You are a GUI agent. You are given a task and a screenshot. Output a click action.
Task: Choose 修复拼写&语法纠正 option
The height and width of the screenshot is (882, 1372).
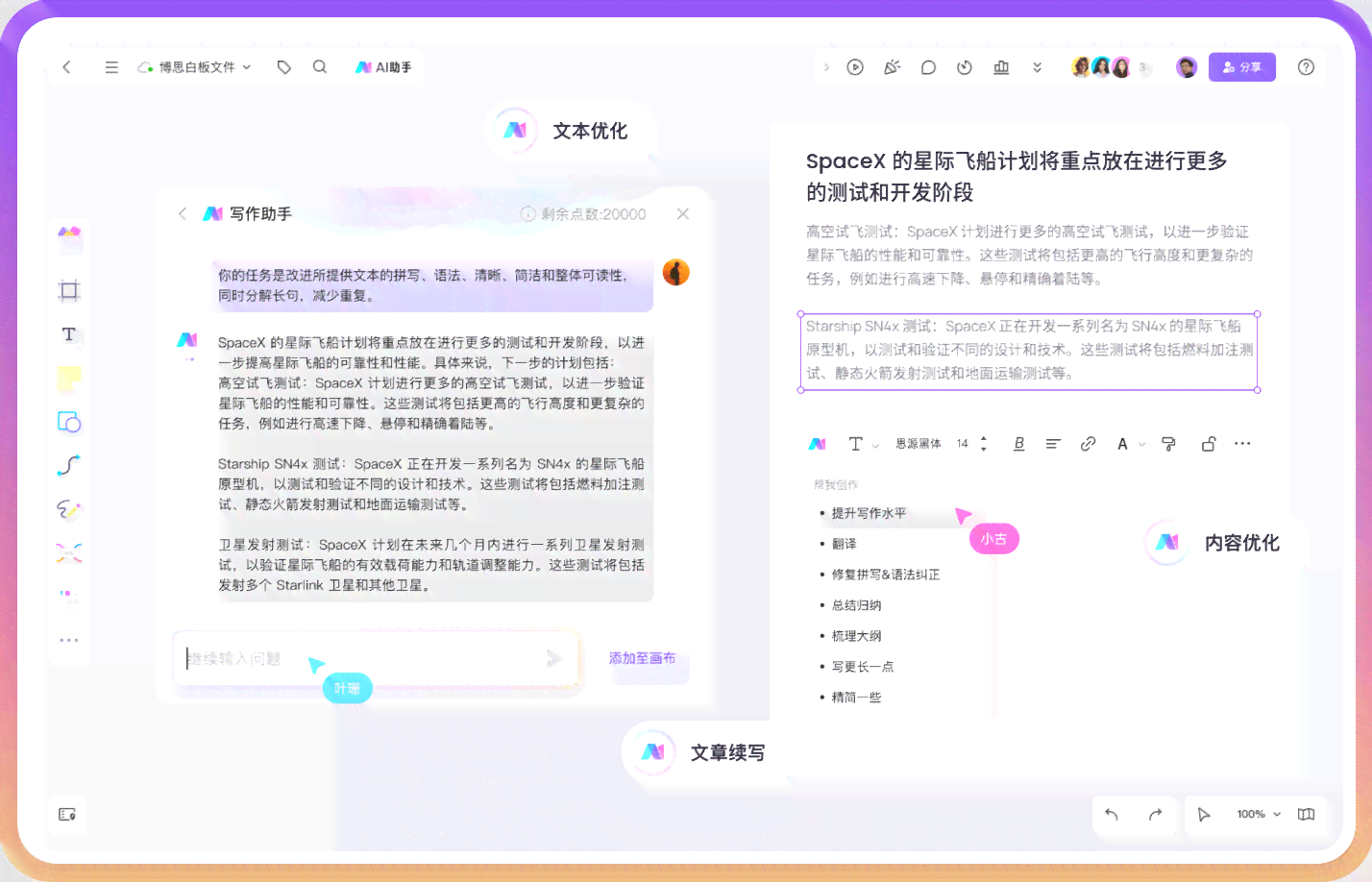click(x=885, y=575)
